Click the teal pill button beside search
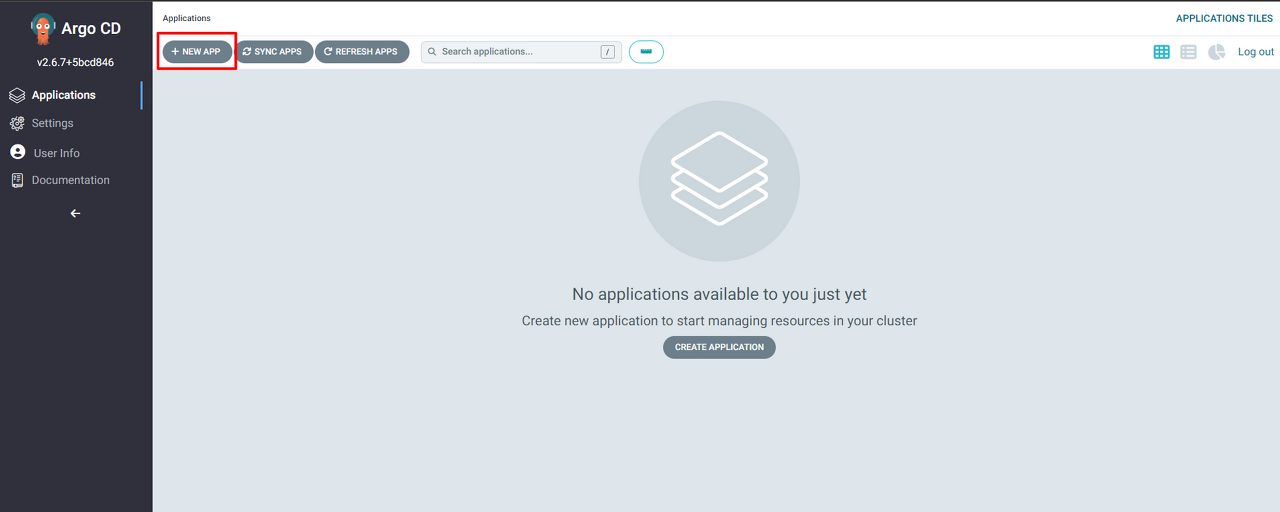Viewport: 1280px width, 512px height. coord(646,51)
